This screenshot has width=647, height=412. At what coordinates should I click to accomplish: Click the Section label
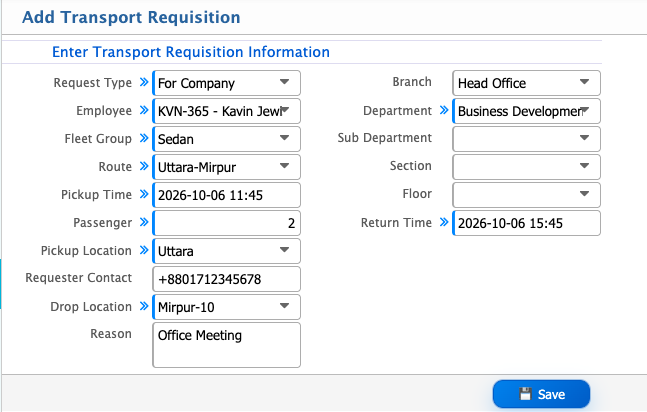pos(411,166)
